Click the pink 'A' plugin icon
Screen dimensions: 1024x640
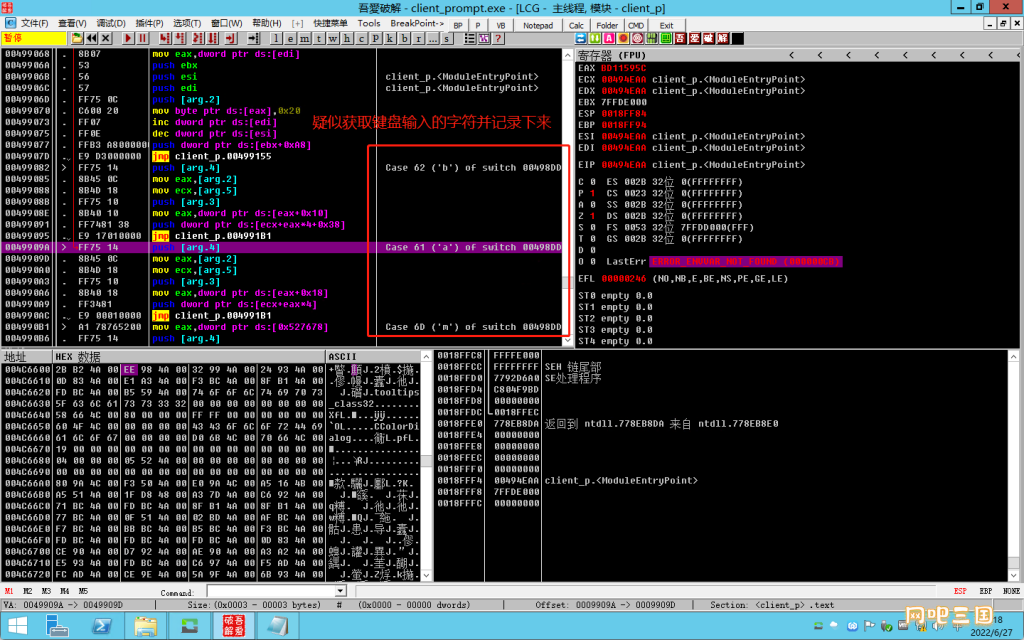609,39
